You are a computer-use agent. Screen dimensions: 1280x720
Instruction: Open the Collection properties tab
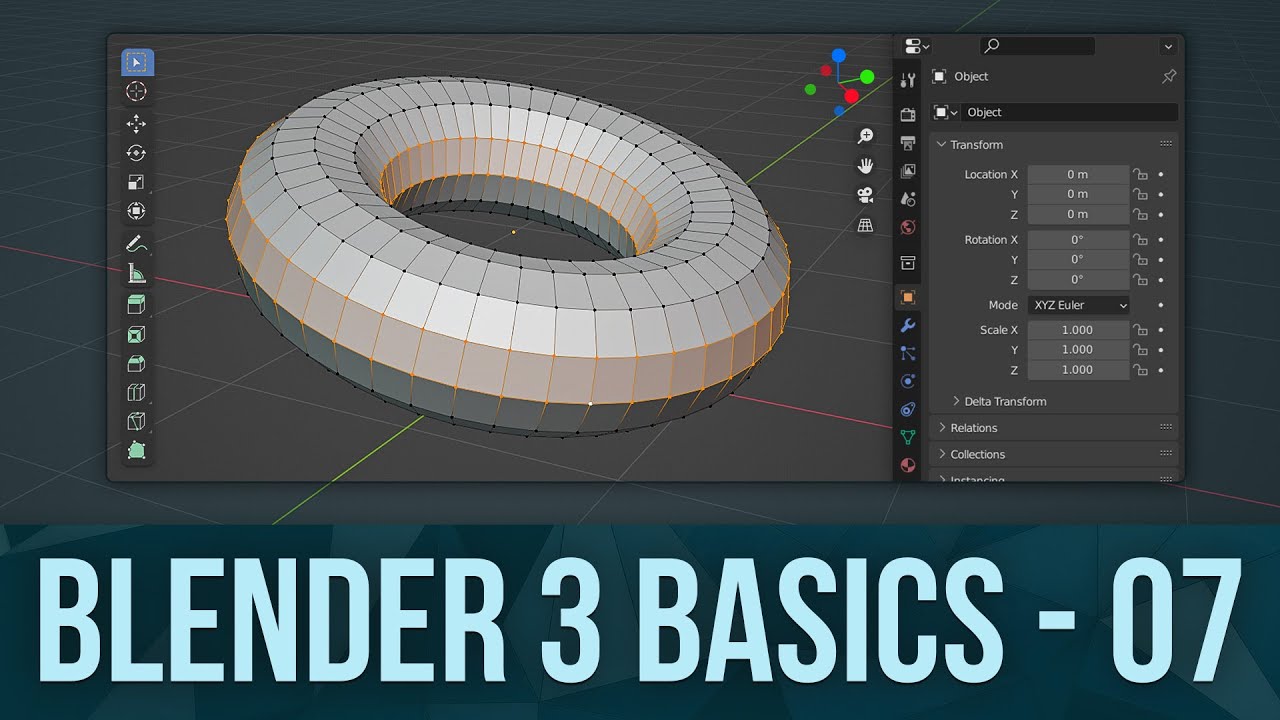pos(908,262)
